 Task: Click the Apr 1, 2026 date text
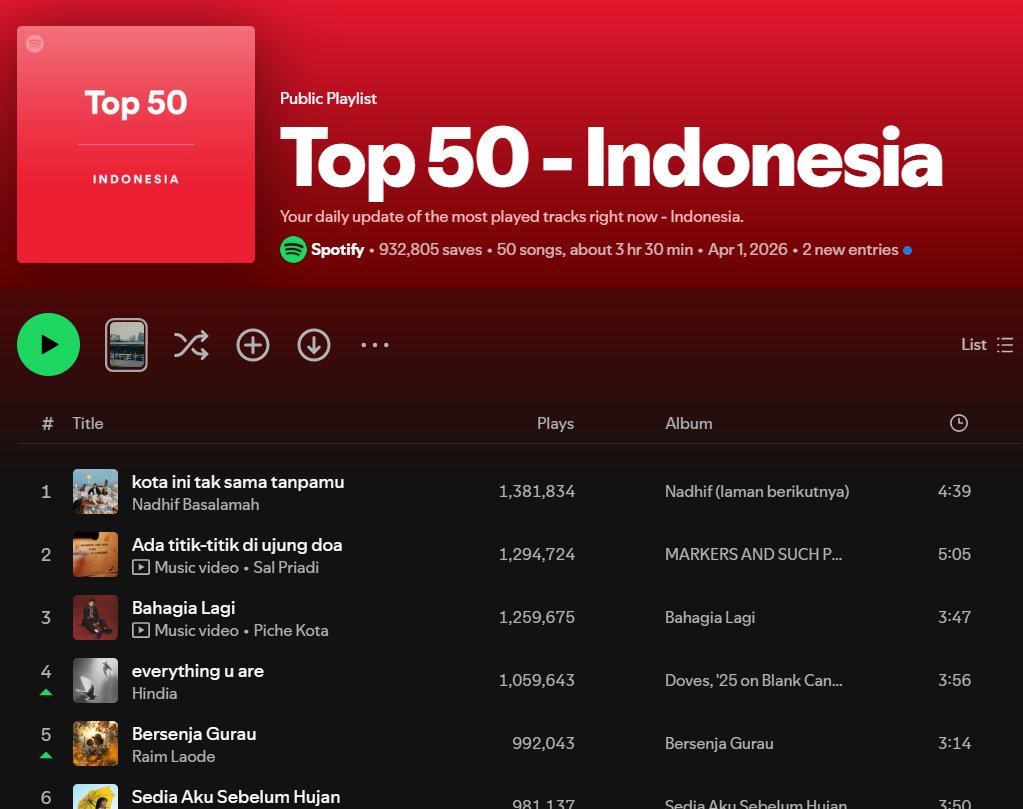pos(748,249)
